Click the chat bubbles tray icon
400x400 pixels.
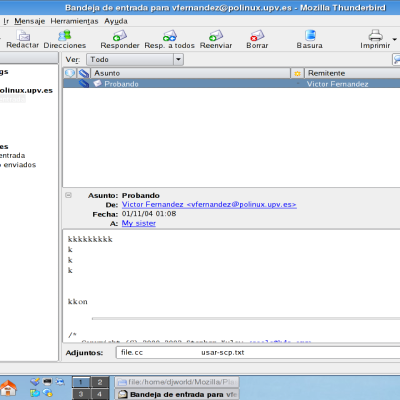pyautogui.click(x=48, y=393)
